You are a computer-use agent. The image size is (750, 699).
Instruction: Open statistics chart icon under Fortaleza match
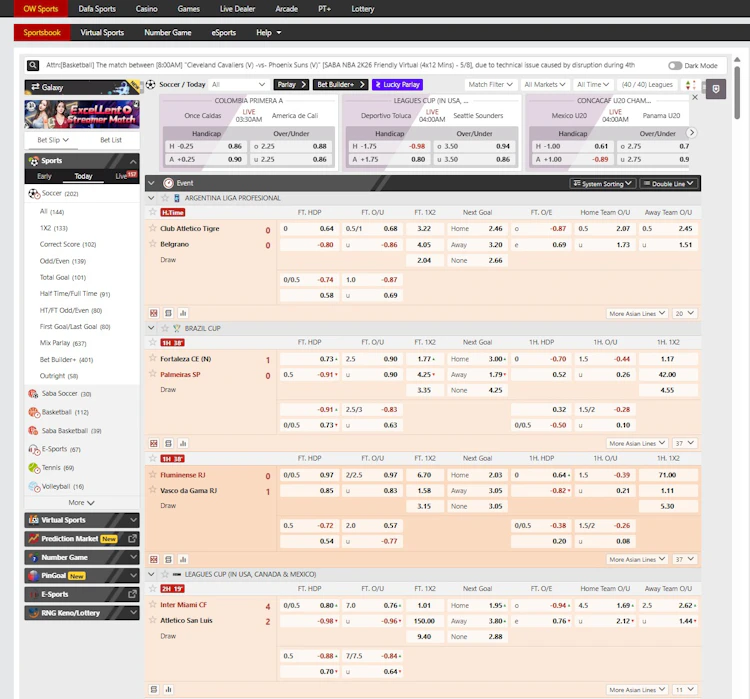tap(183, 443)
